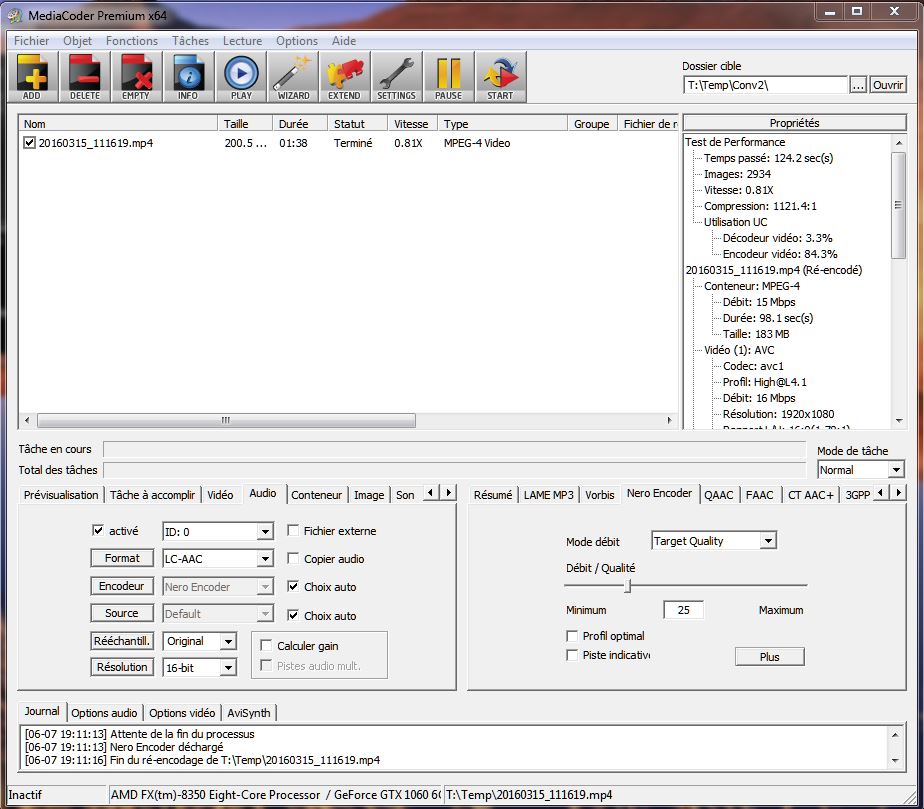Click the '...' browse folder button
This screenshot has width=924, height=809.
tap(858, 85)
